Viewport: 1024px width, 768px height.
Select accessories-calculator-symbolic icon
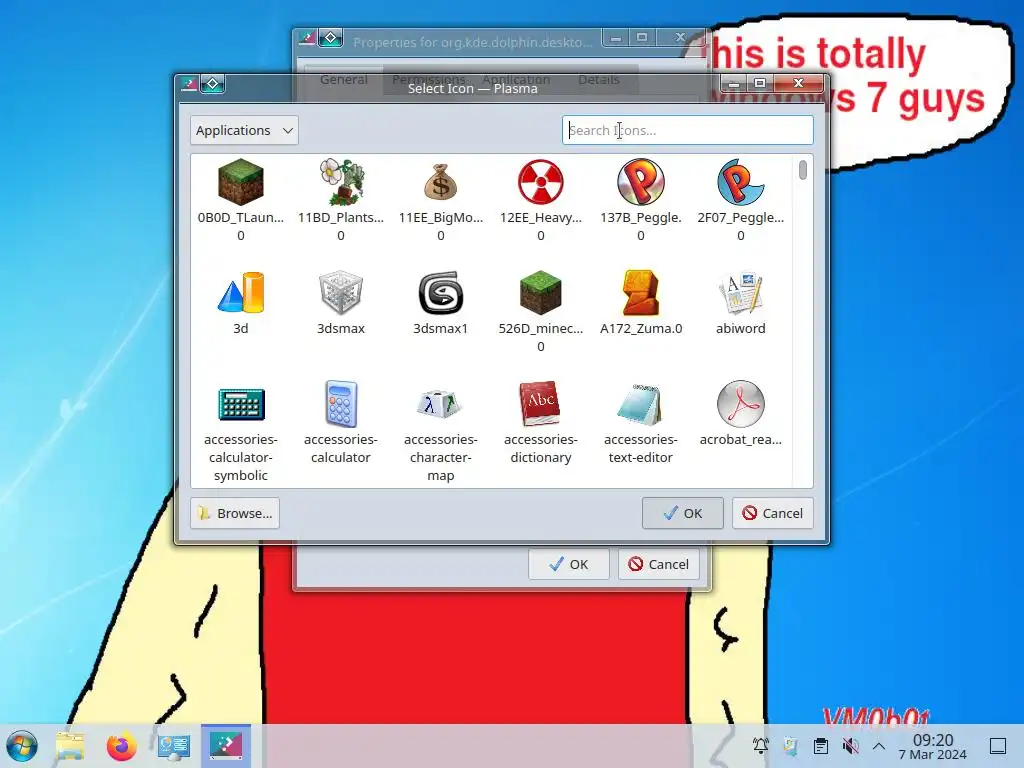[x=240, y=404]
